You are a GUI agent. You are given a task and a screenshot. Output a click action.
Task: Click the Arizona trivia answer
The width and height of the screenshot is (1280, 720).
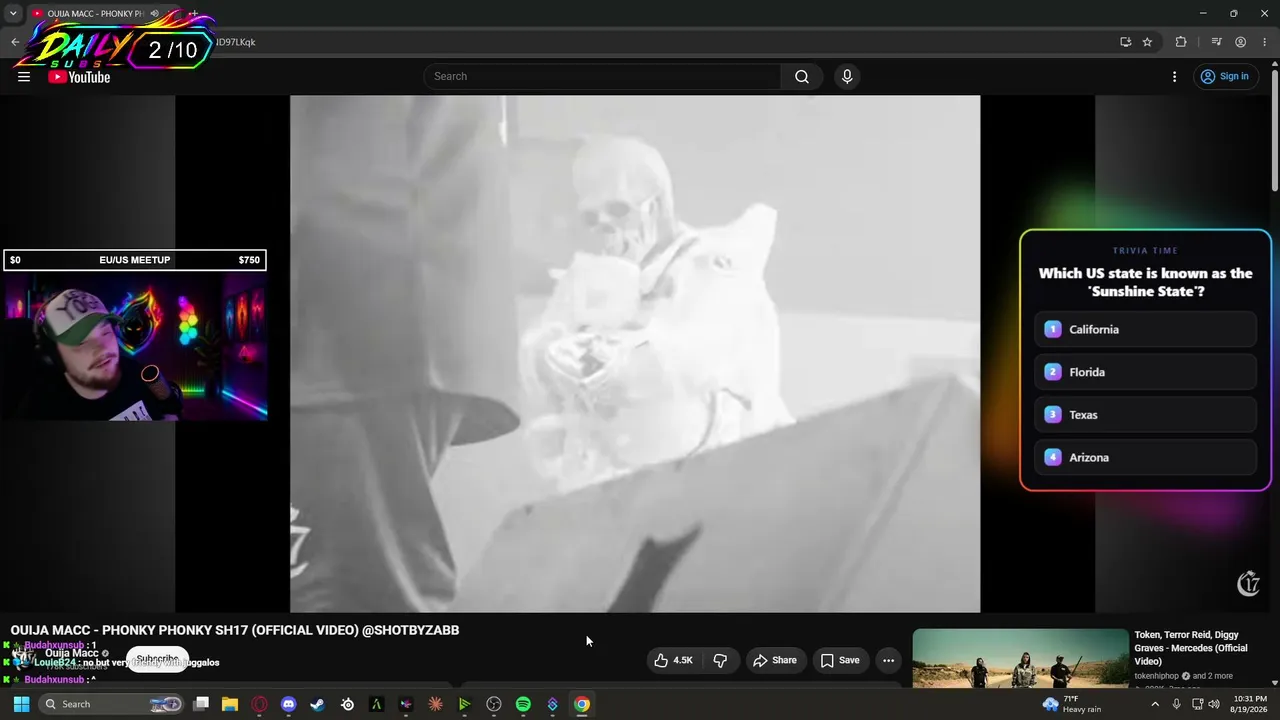(x=1145, y=458)
